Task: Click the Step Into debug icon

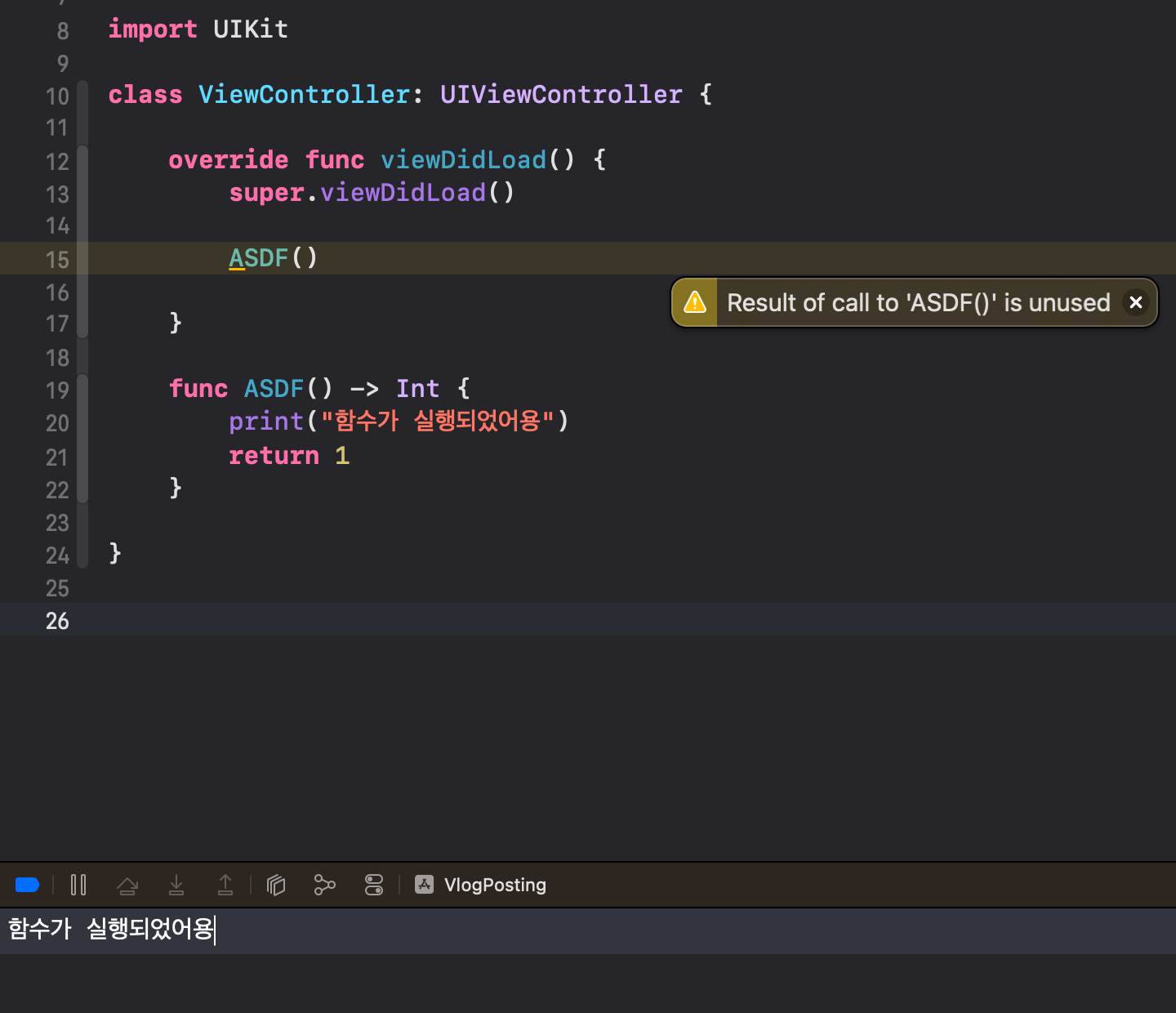Action: click(176, 885)
